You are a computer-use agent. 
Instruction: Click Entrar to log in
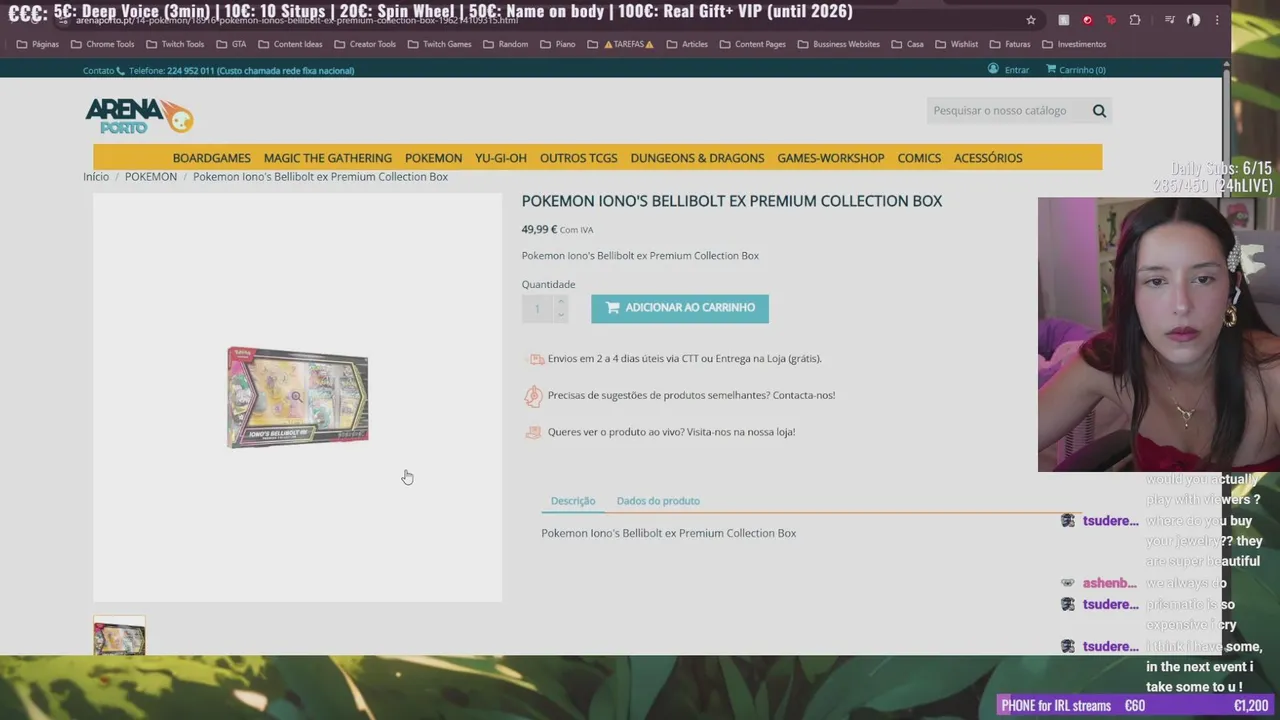(x=1009, y=70)
